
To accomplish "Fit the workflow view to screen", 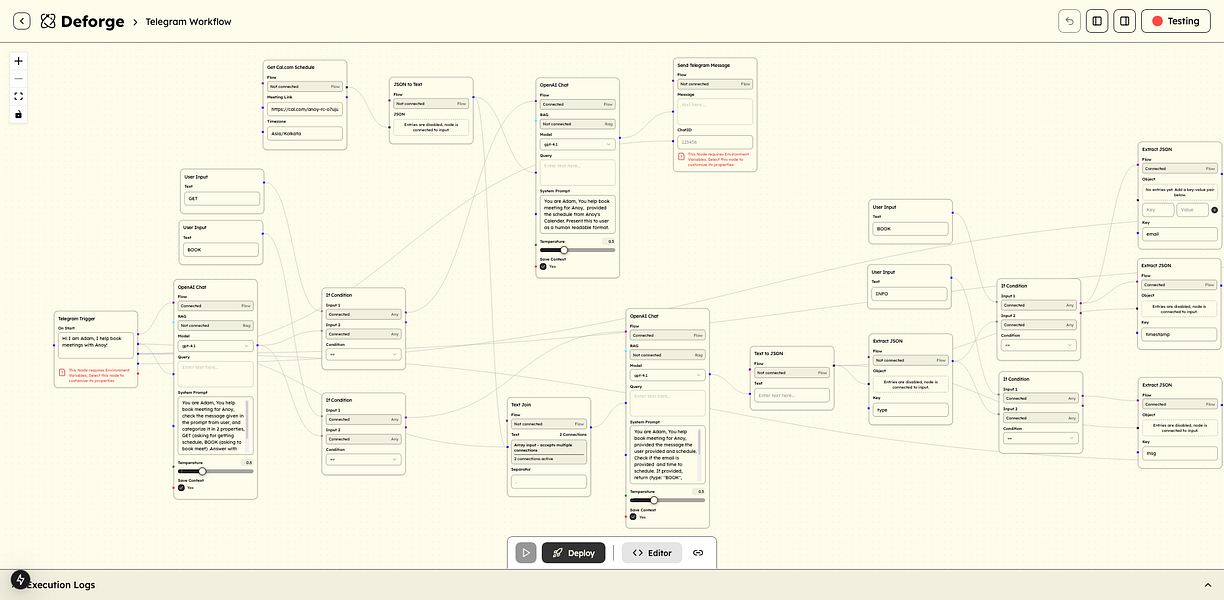I will click(18, 97).
